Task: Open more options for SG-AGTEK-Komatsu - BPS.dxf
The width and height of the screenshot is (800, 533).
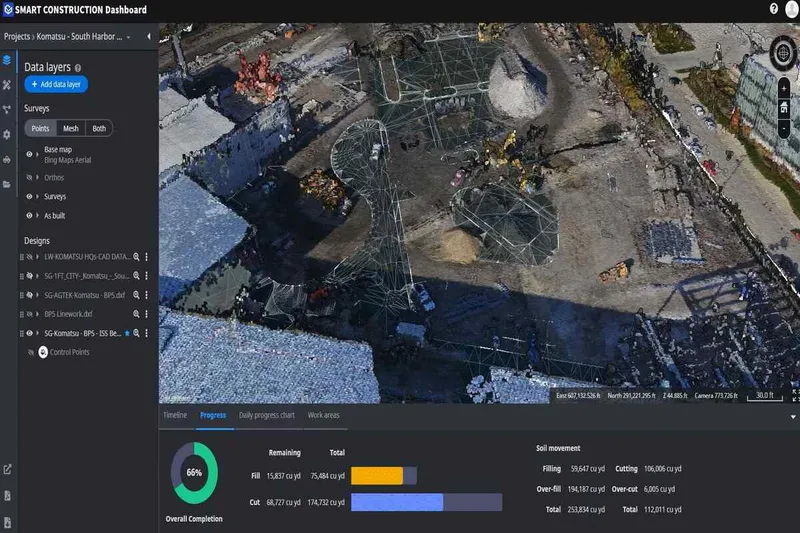Action: tap(146, 295)
